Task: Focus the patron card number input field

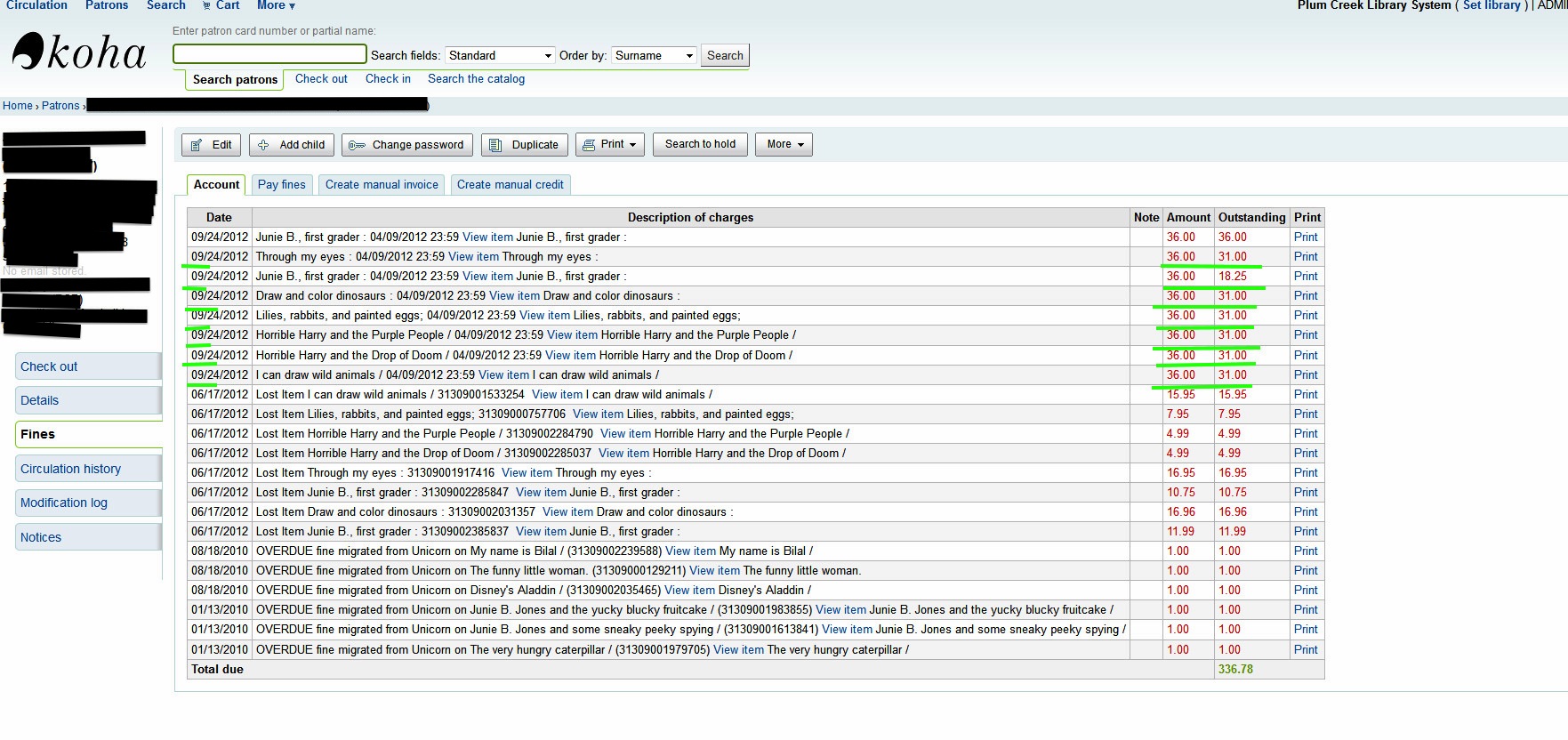Action: coord(269,54)
